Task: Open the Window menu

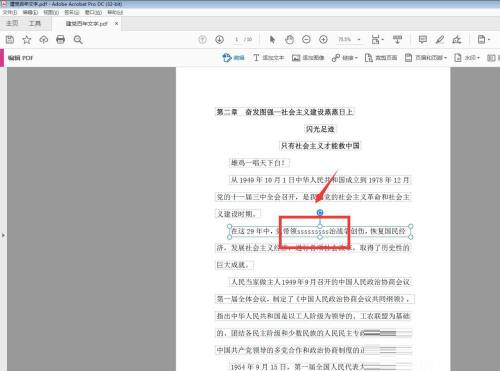Action: pos(93,12)
